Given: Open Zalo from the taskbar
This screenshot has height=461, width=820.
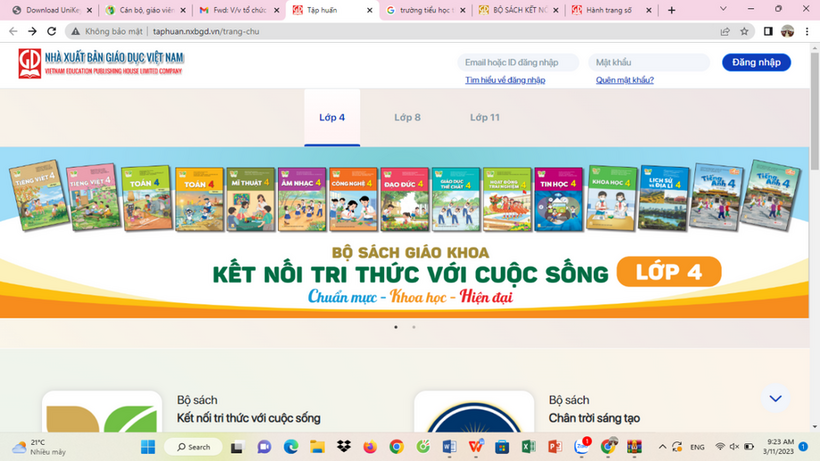Looking at the screenshot, I should 582,447.
